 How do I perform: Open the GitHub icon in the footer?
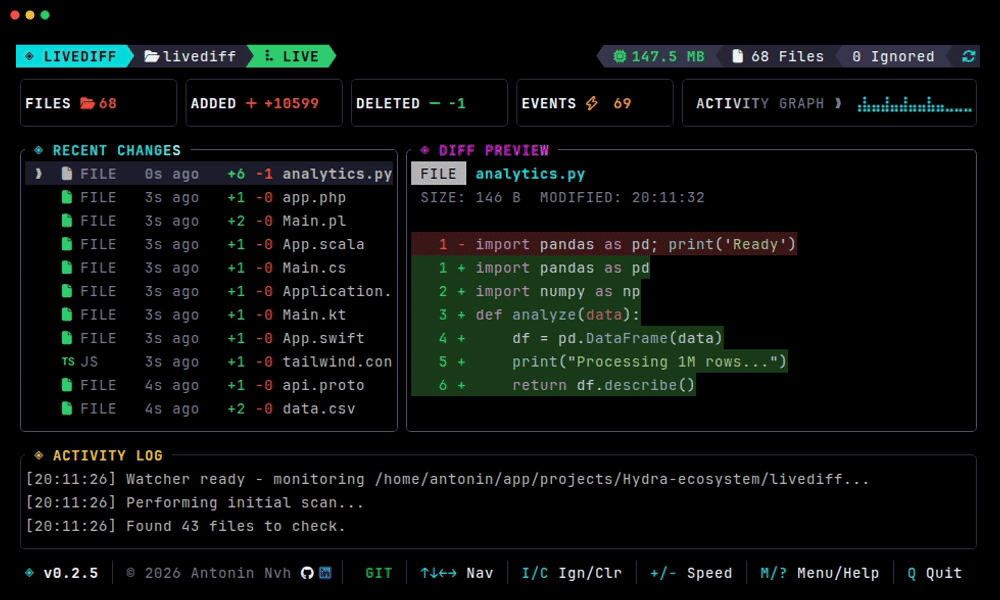307,573
